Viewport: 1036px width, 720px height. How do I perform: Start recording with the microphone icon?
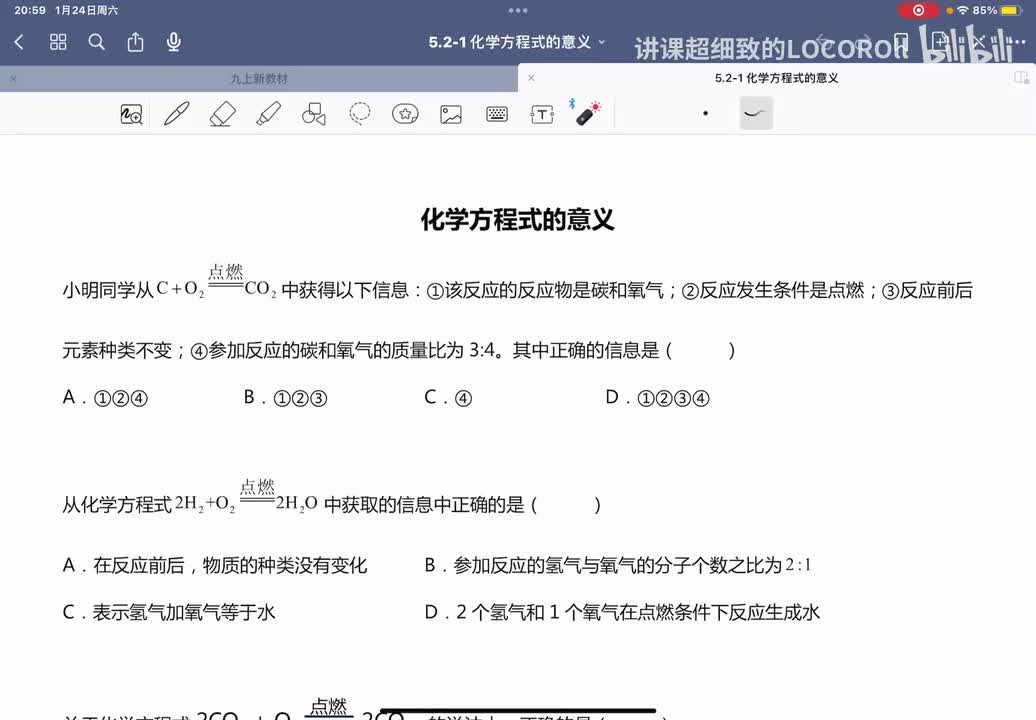[174, 42]
